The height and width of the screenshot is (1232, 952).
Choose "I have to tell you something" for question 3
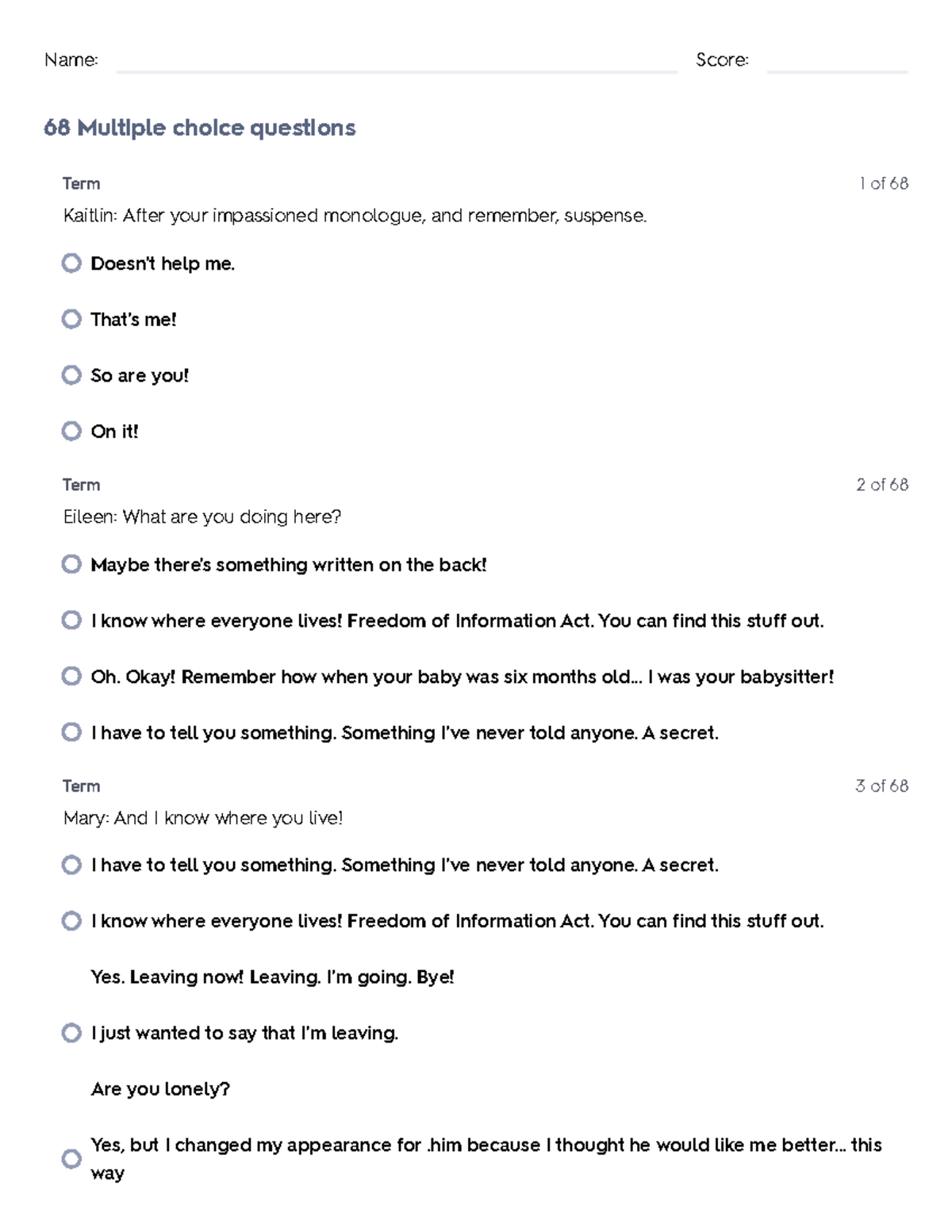tap(71, 865)
